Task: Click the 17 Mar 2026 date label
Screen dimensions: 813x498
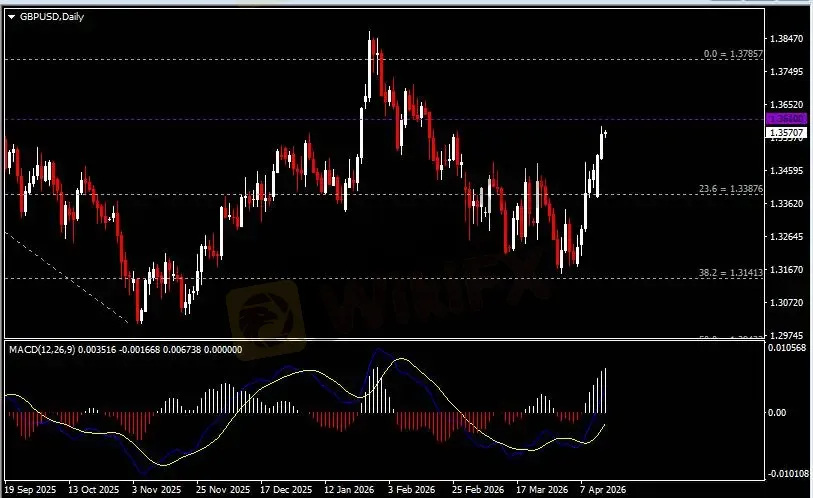Action: click(x=542, y=490)
